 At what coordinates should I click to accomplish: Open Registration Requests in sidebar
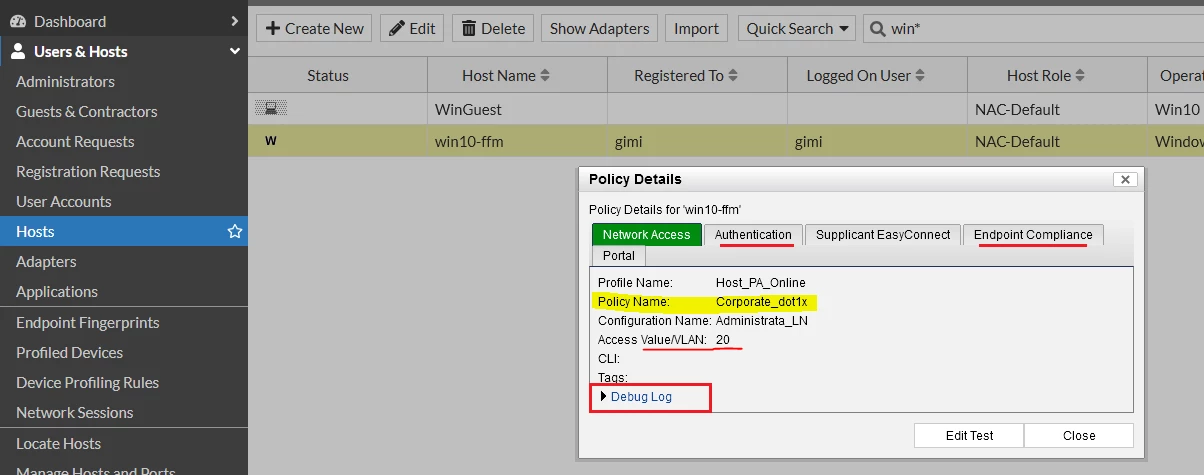(x=88, y=171)
